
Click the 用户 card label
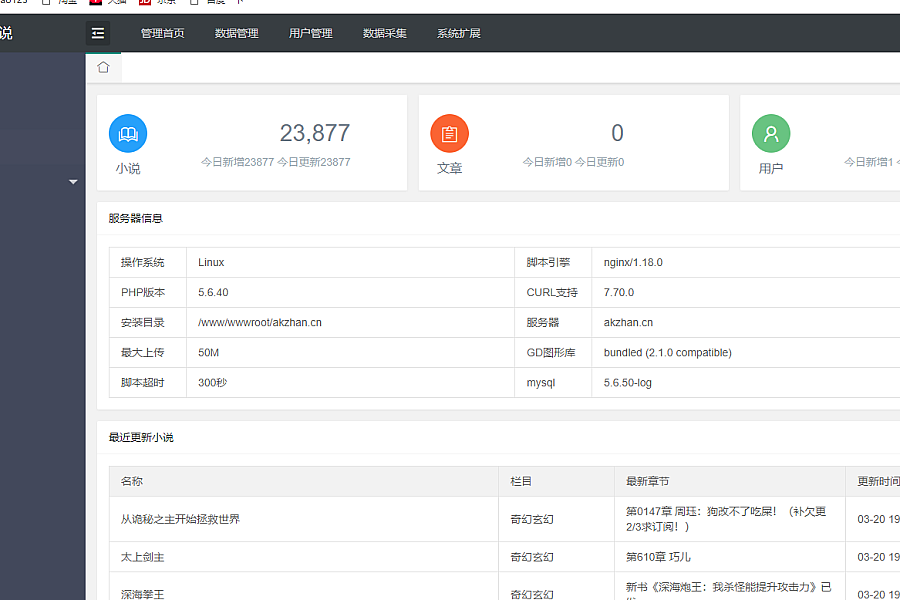pyautogui.click(x=771, y=168)
